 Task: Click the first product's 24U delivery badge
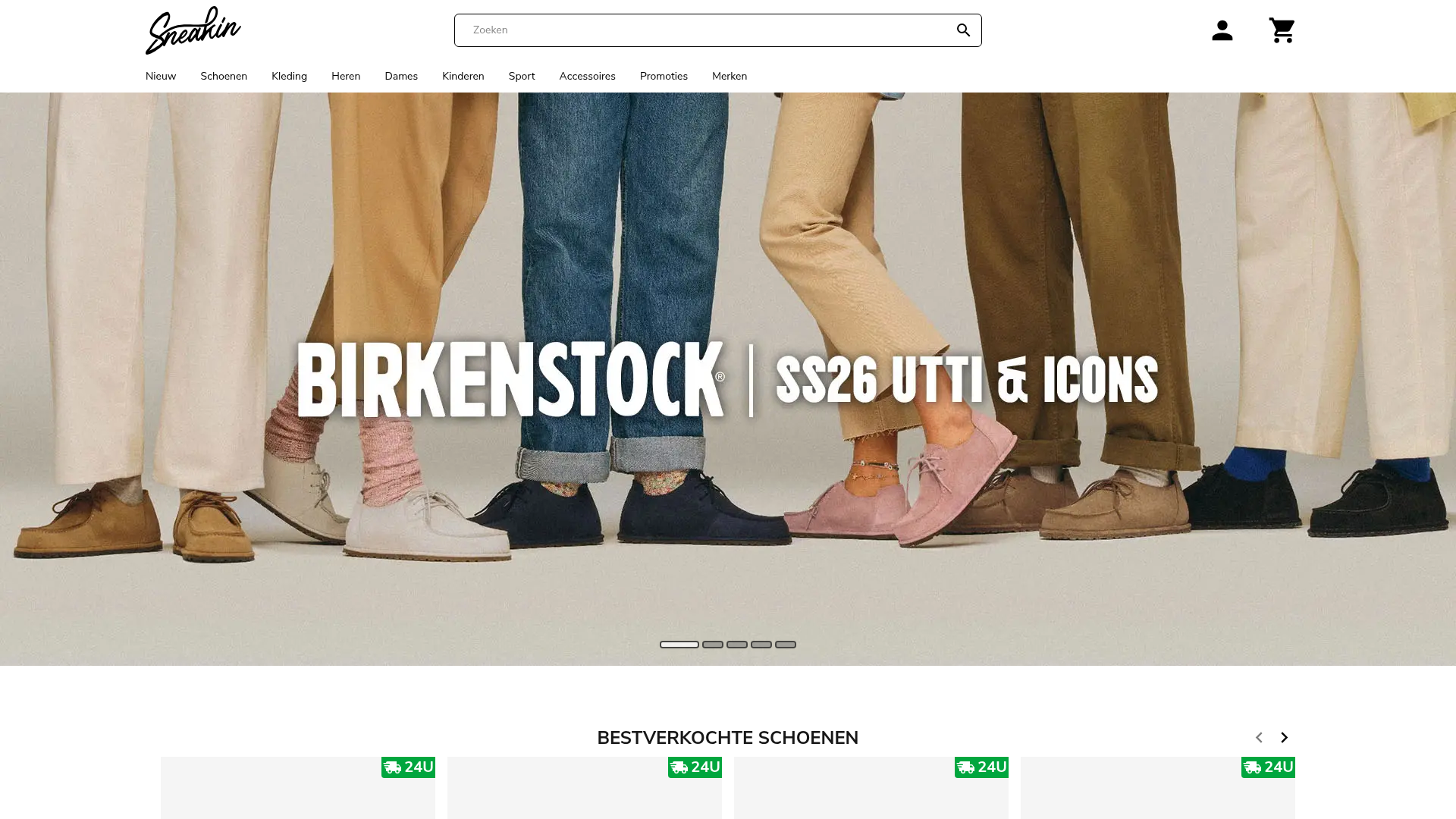408,767
